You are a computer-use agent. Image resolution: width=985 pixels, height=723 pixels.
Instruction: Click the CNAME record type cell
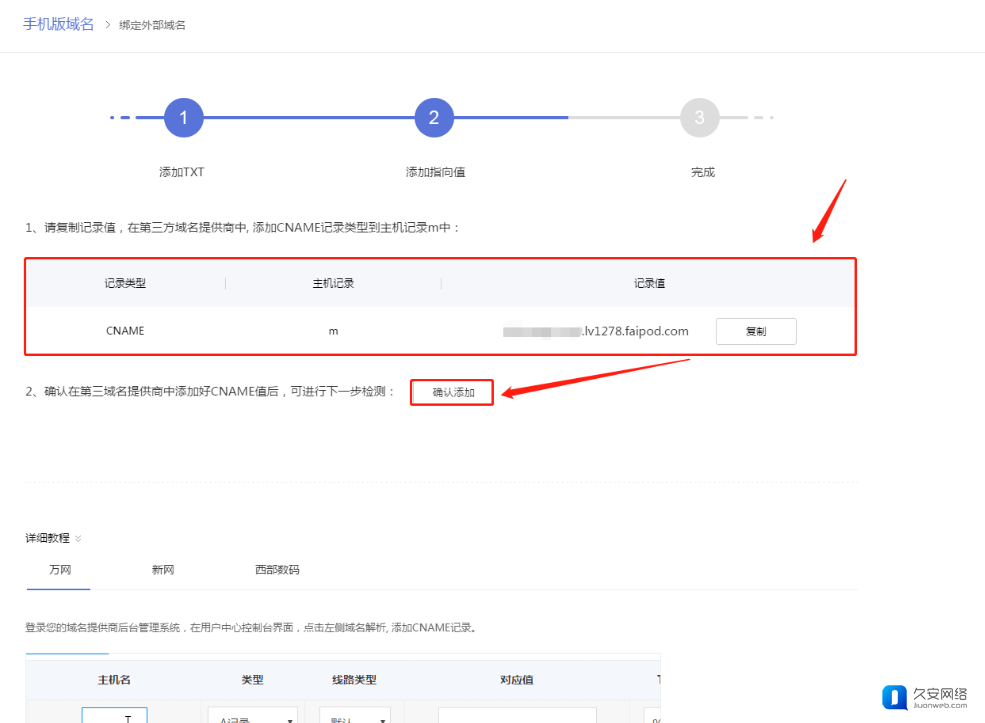125,331
